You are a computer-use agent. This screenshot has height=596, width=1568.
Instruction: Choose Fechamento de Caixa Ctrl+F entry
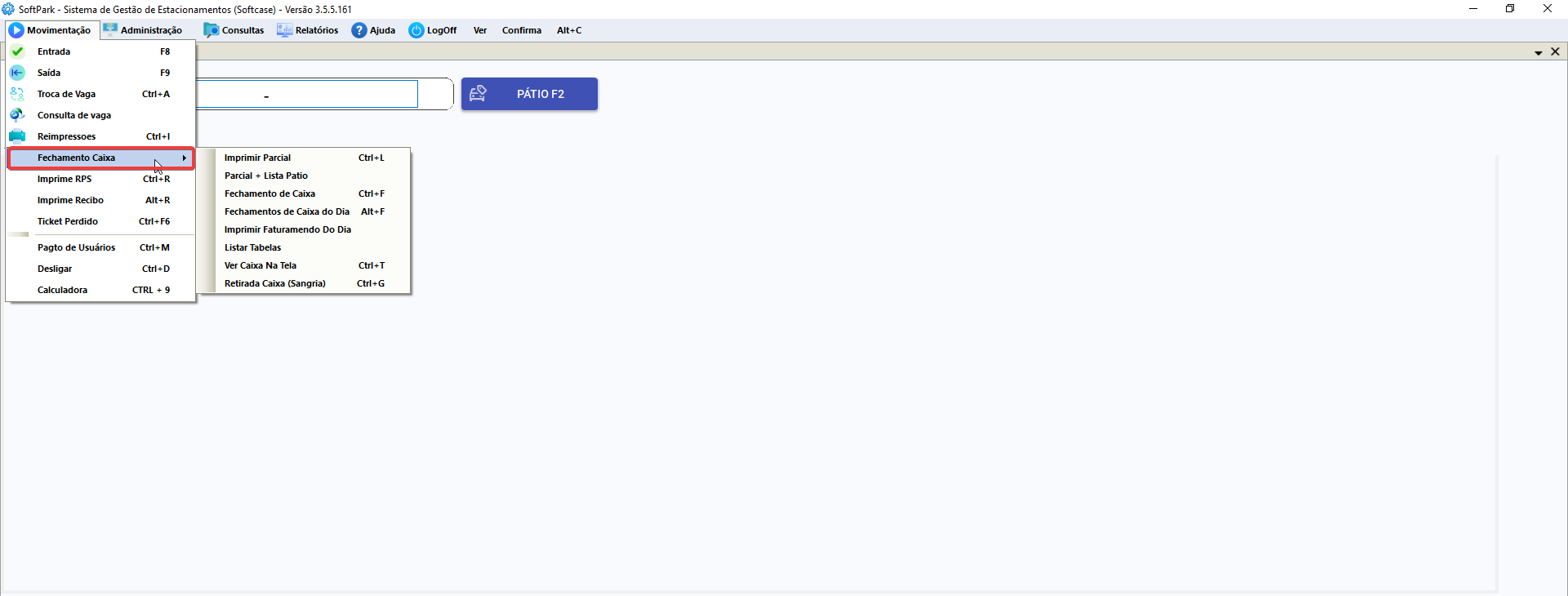pyautogui.click(x=304, y=193)
